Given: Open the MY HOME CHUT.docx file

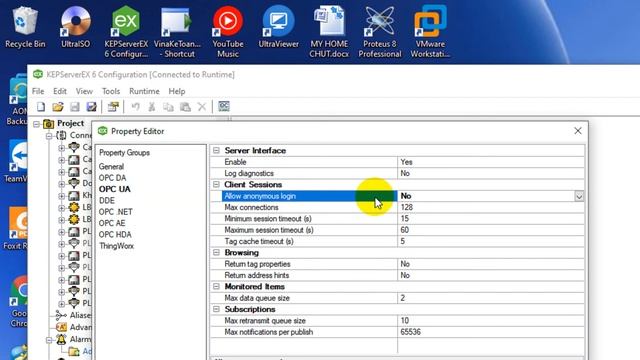Looking at the screenshot, I should click(329, 33).
